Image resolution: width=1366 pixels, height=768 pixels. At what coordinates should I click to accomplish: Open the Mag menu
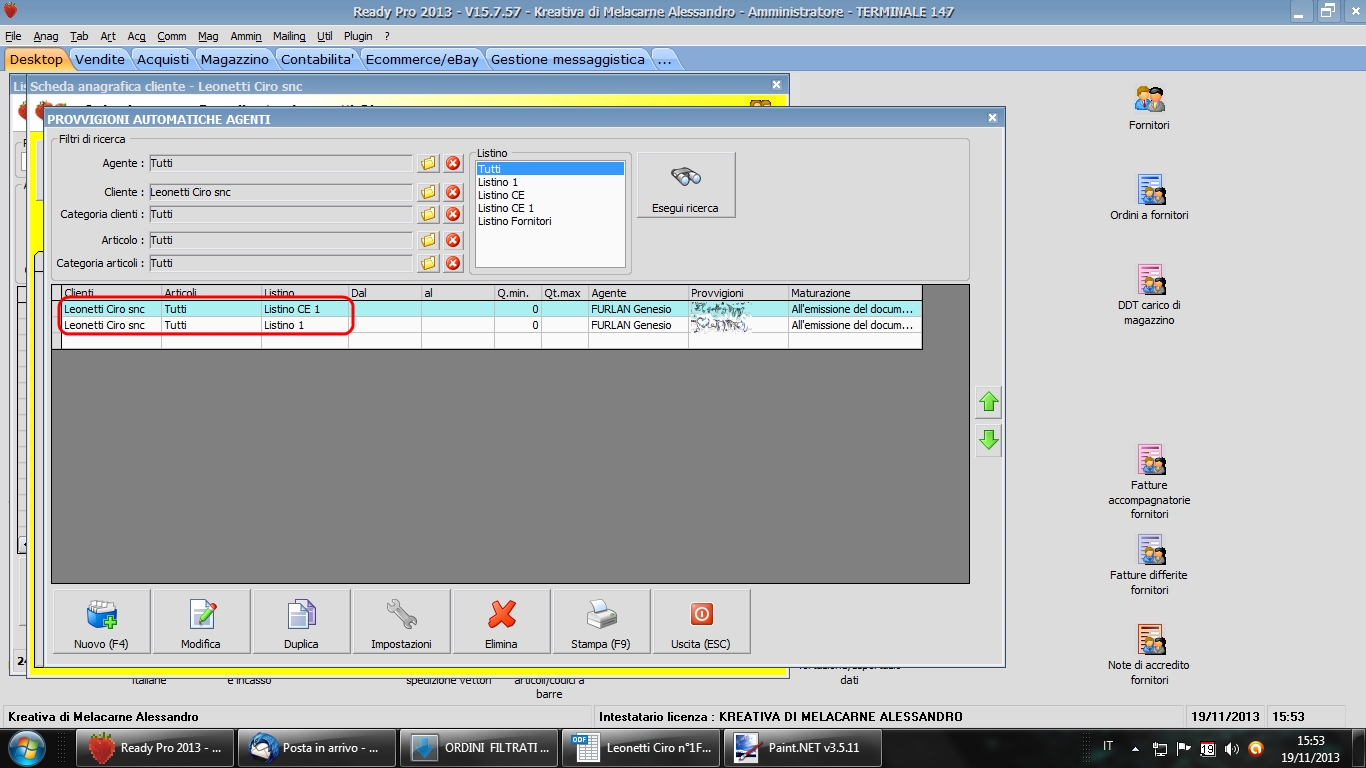click(208, 36)
